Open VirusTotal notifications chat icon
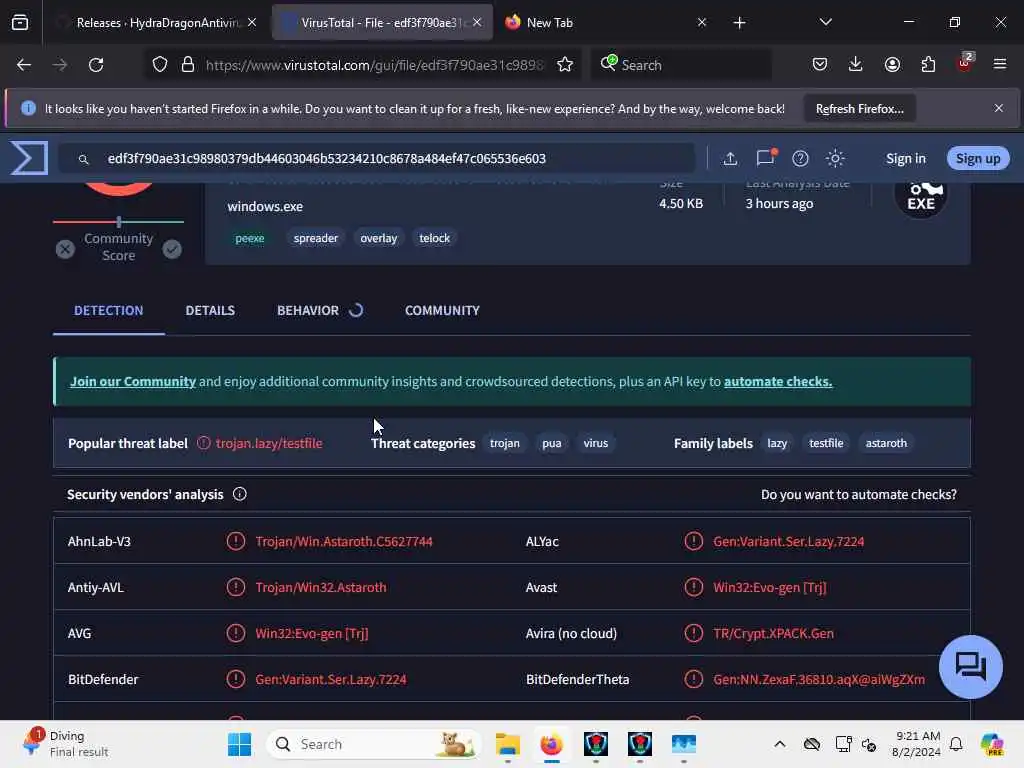The height and width of the screenshot is (768, 1024). tap(765, 158)
